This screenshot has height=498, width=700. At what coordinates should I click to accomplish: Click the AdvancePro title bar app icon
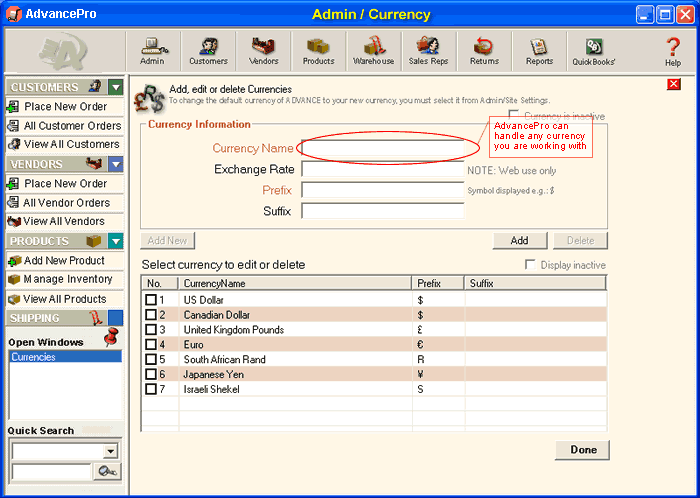click(x=14, y=14)
